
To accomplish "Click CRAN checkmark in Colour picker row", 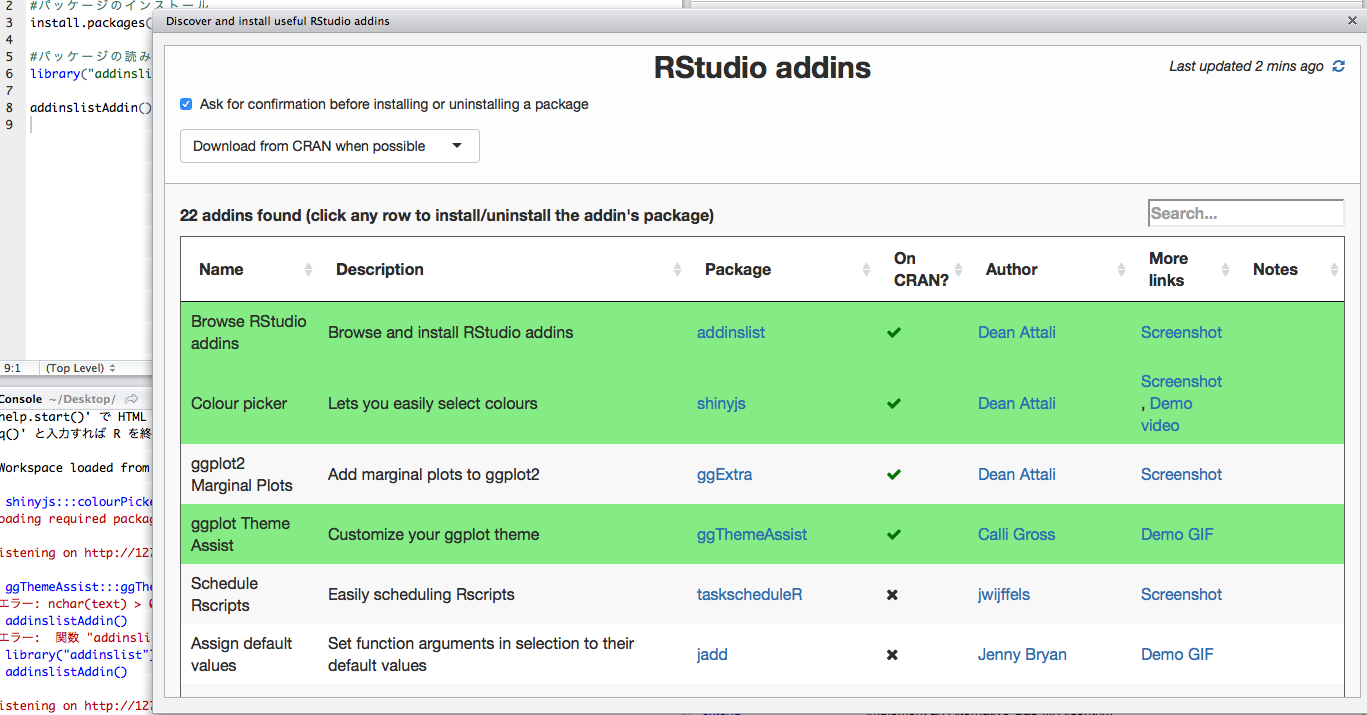I will [894, 403].
